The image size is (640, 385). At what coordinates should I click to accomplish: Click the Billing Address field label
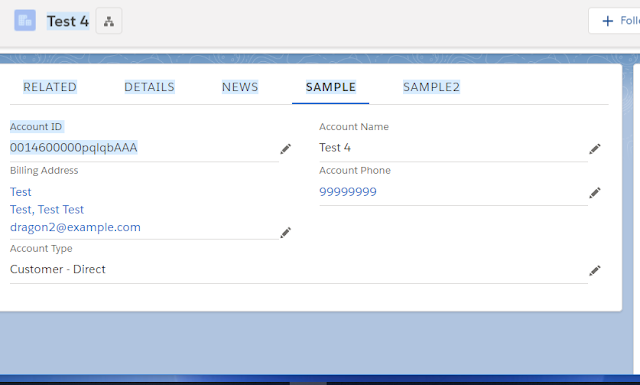click(x=44, y=170)
